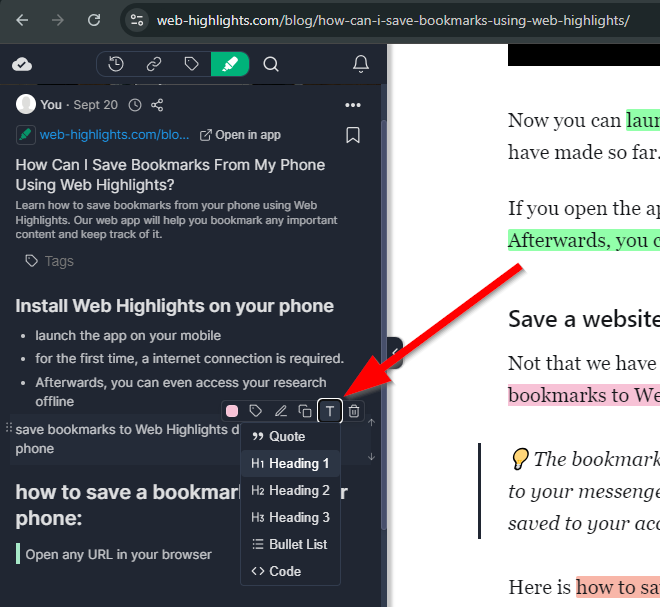Image resolution: width=660 pixels, height=607 pixels.
Task: Select highlight 'for the first time, a internet connection'
Action: pos(189,359)
